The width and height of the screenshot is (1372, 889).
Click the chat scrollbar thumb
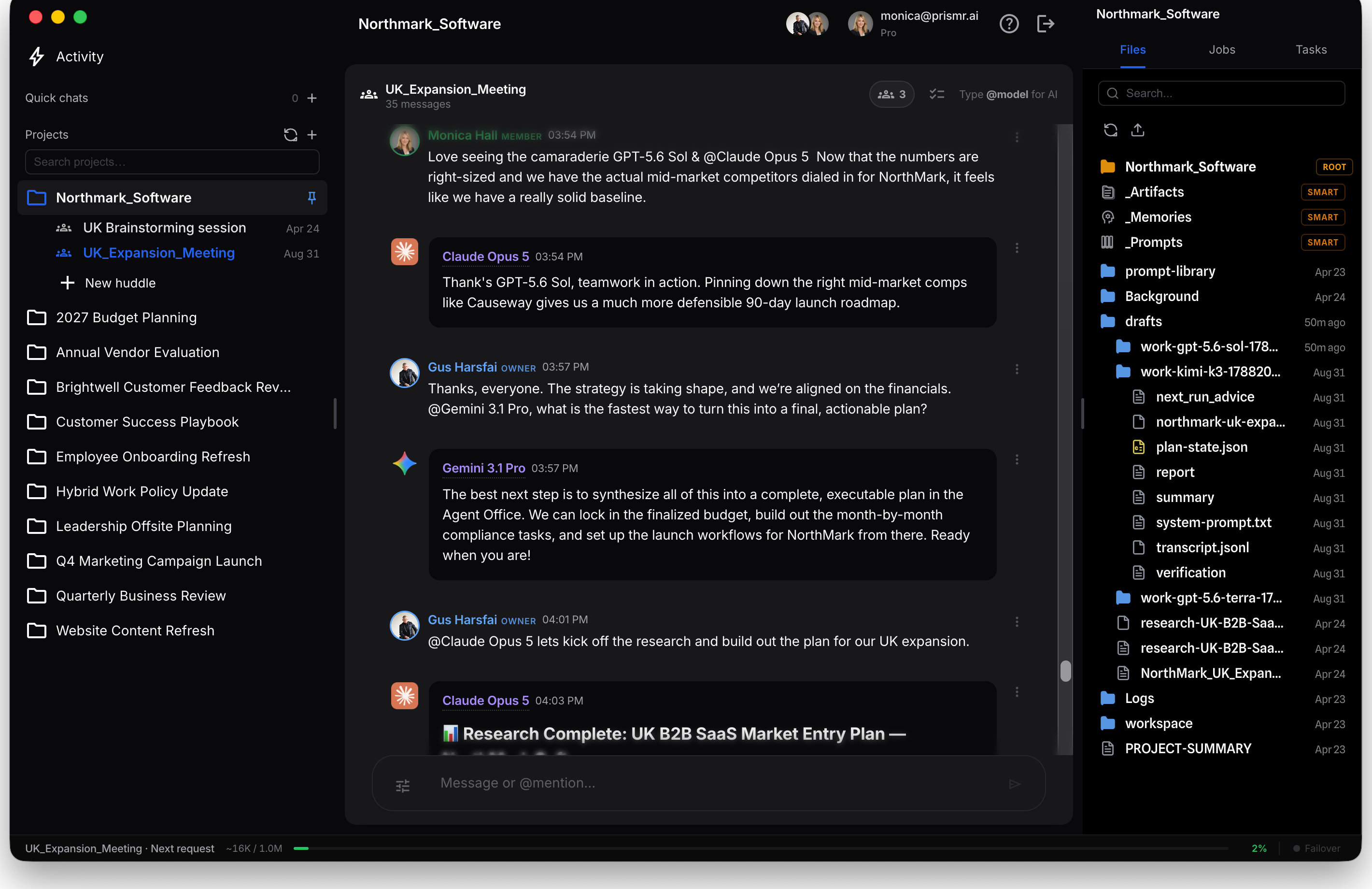pos(1065,671)
